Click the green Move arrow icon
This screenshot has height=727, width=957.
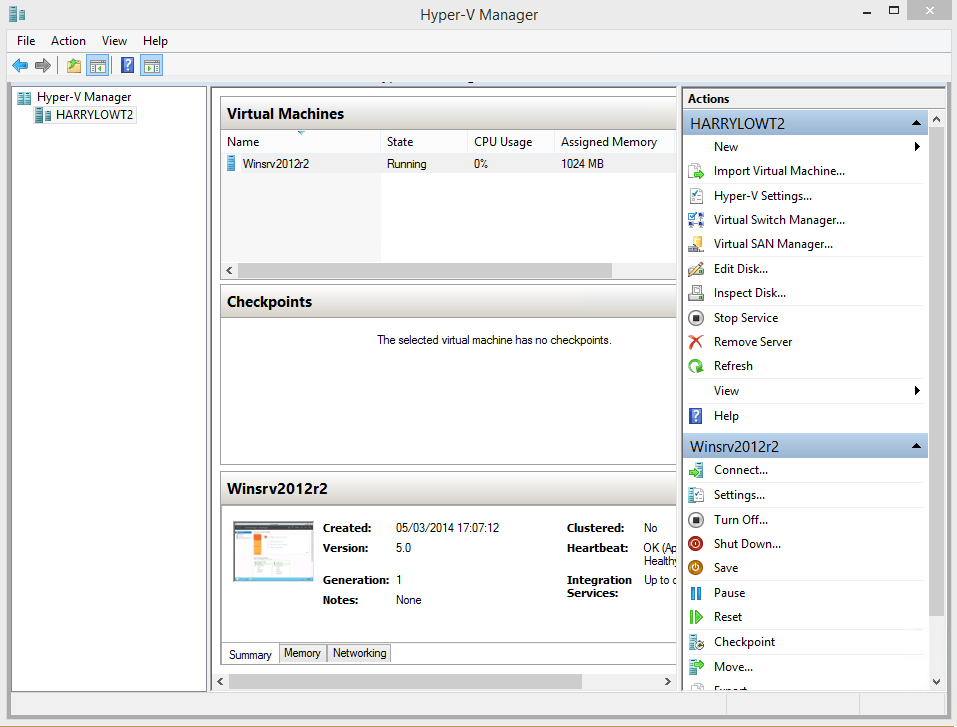pyautogui.click(x=696, y=667)
